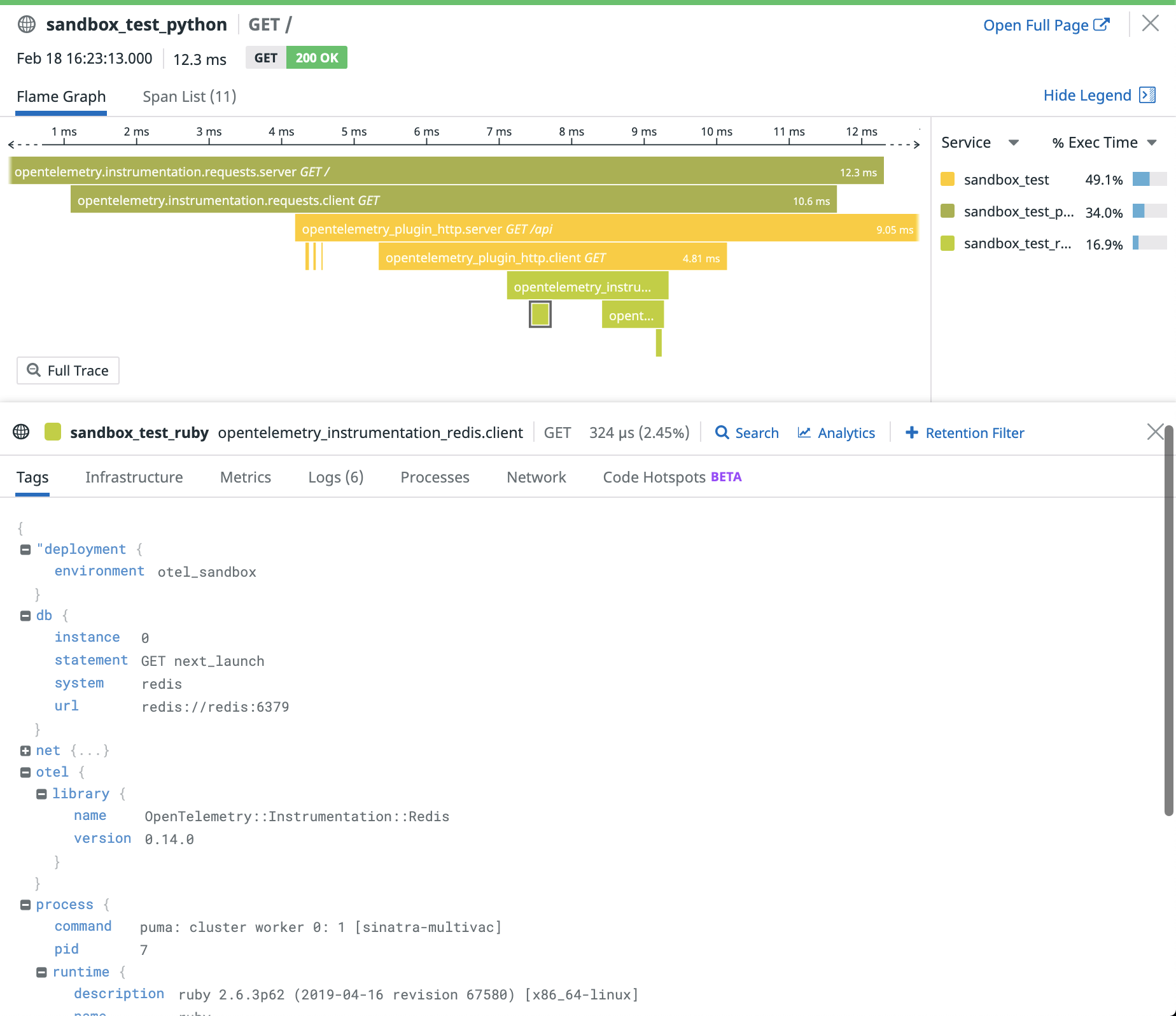Click the span details vertical scrollbar
This screenshot has width=1176, height=1016.
(x=1169, y=621)
